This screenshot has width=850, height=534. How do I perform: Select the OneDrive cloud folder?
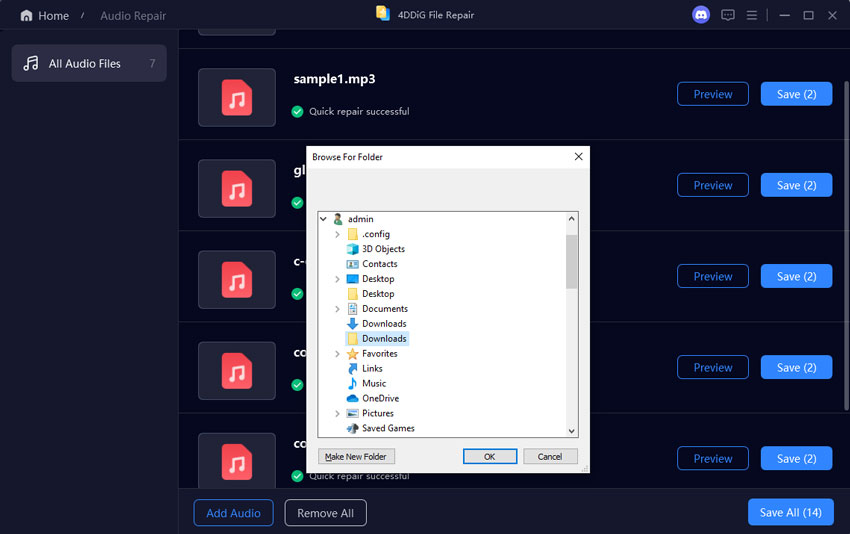tap(380, 398)
